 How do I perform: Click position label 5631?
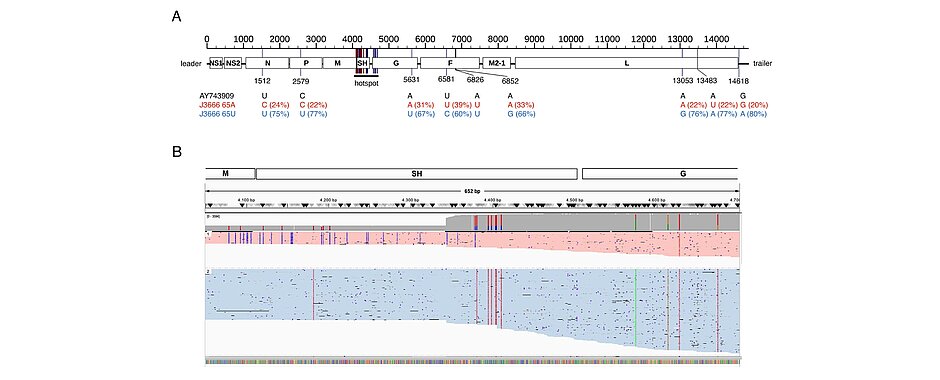click(x=411, y=80)
